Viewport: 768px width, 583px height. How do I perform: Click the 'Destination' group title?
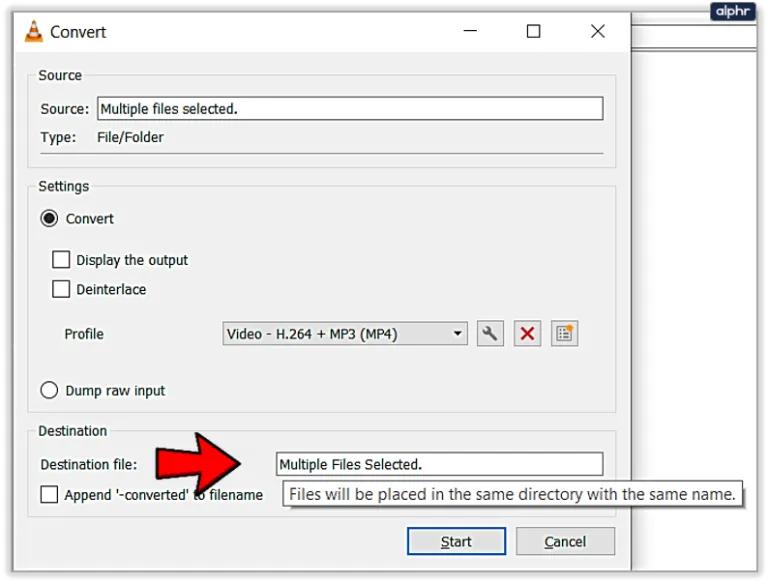coord(72,431)
